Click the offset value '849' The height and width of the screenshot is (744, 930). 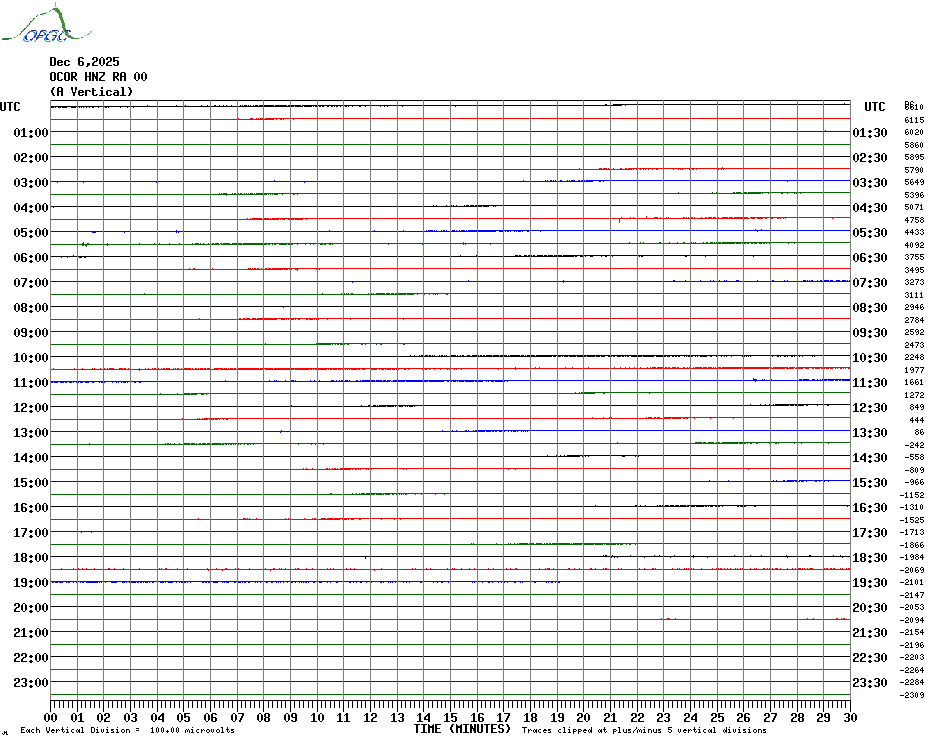(x=916, y=407)
